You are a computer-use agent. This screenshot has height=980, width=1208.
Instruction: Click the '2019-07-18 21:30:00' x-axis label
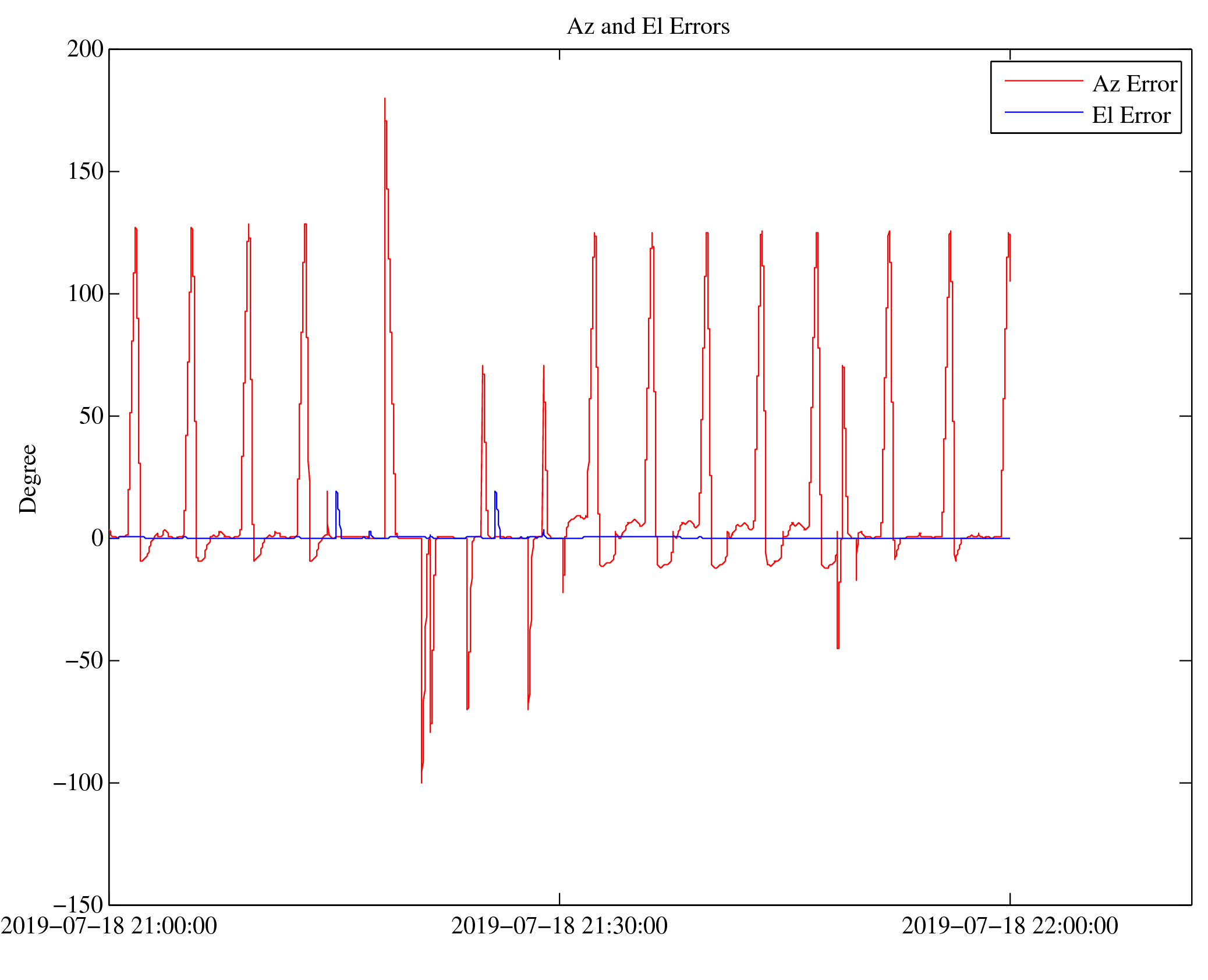pos(559,926)
